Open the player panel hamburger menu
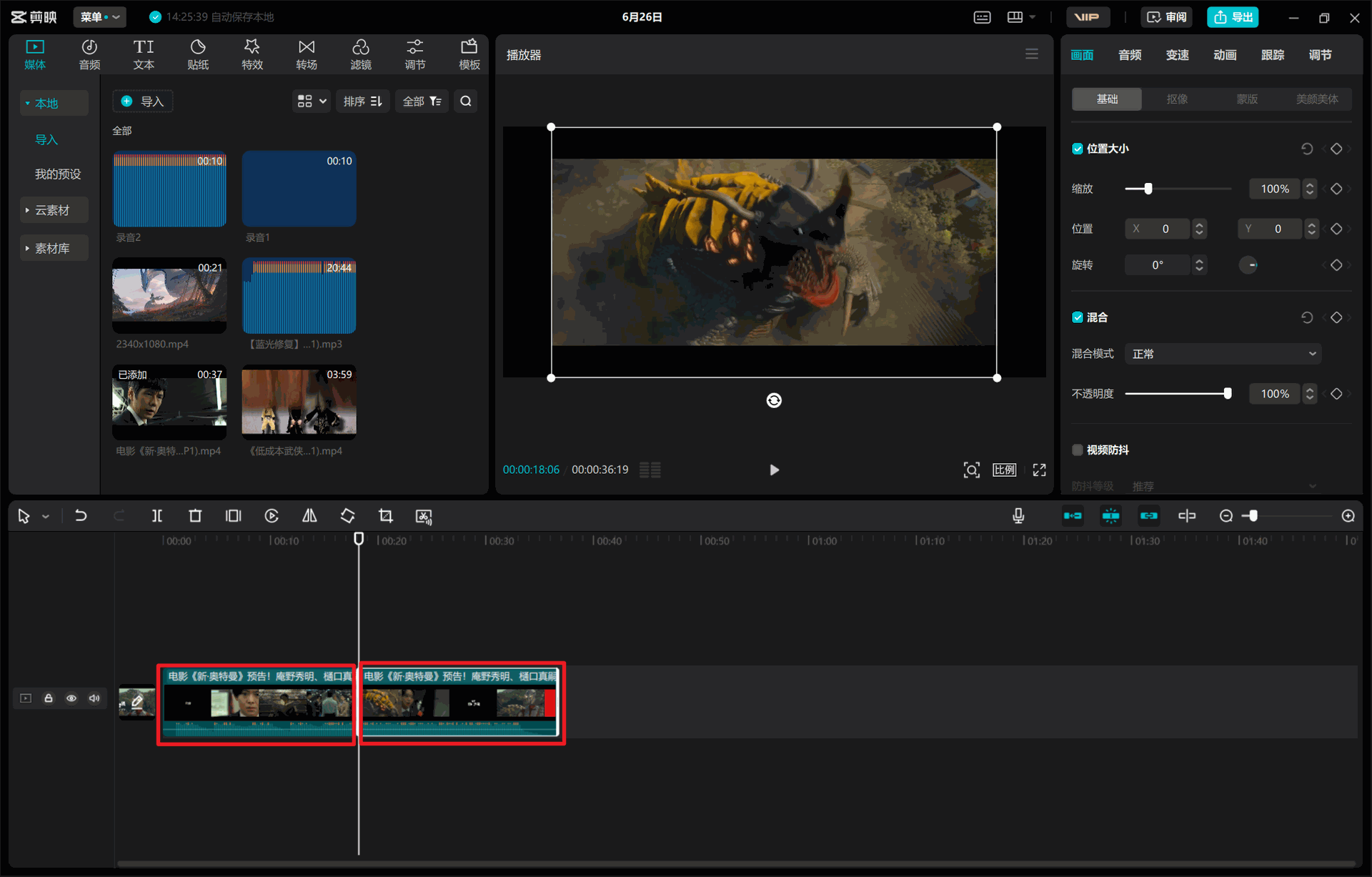This screenshot has width=1372, height=877. (1032, 54)
